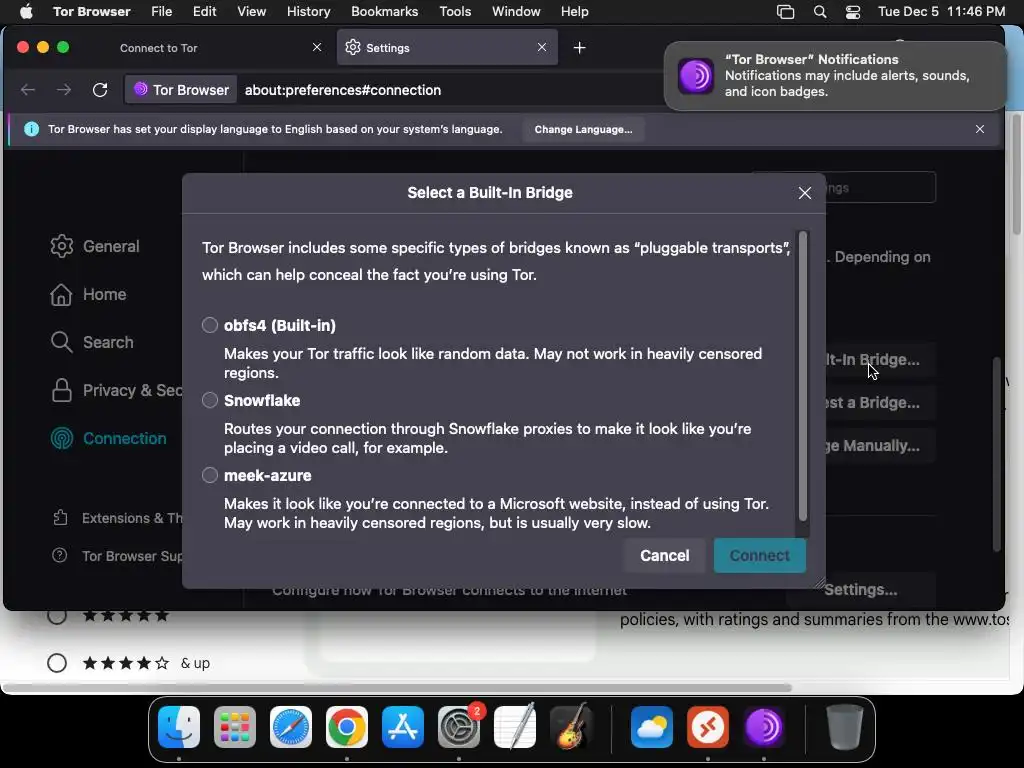1024x768 pixels.
Task: Open the Tor Browser Support link
Action: click(x=118, y=556)
